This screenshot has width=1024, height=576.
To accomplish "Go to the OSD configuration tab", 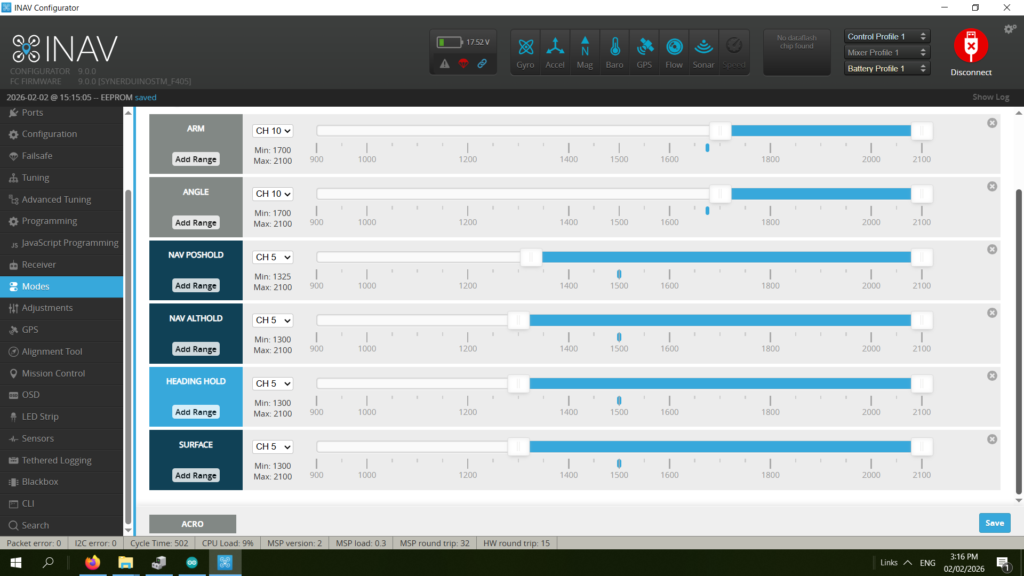I will tap(30, 395).
